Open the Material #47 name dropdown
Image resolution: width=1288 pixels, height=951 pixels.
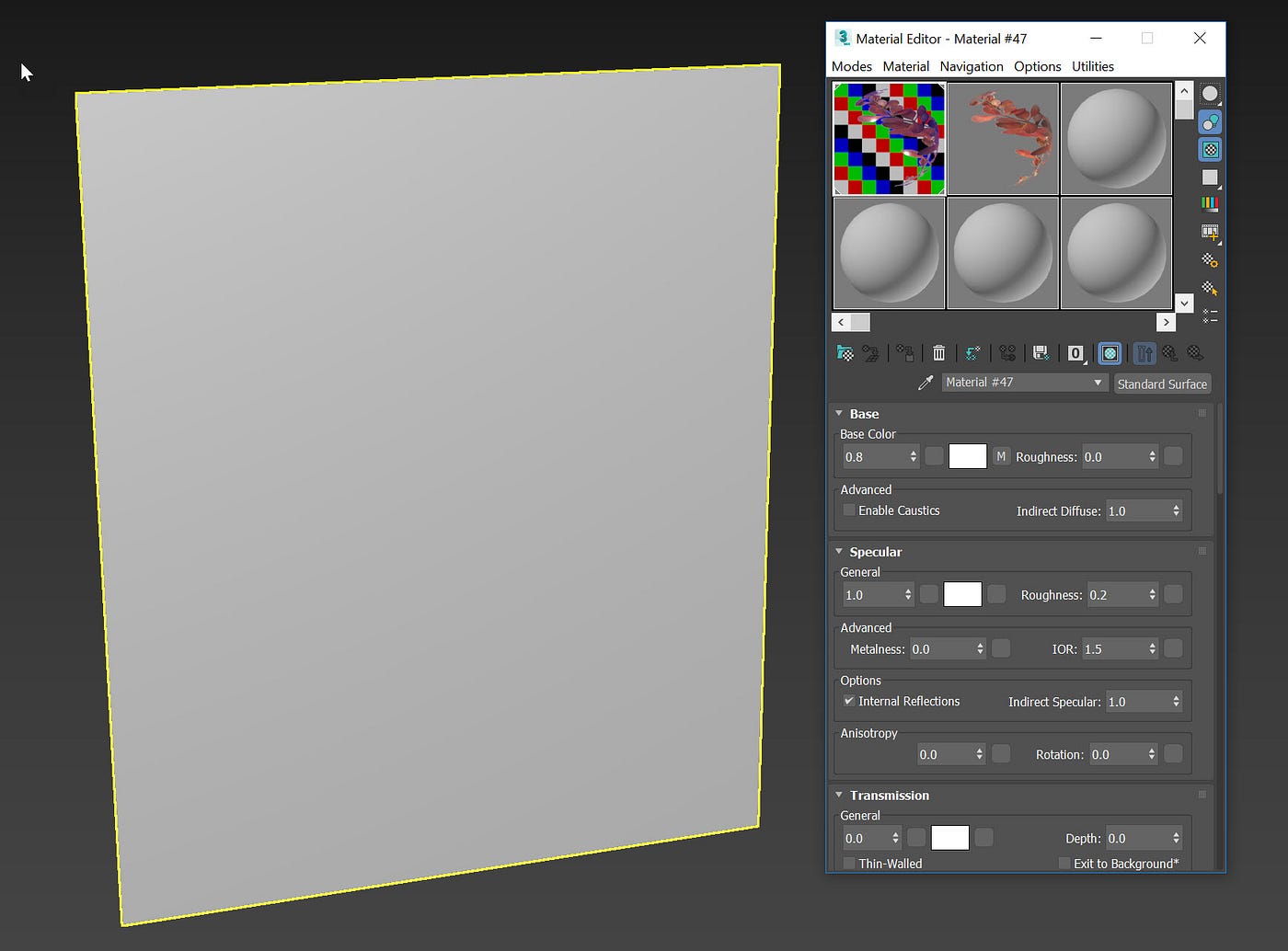[1098, 382]
